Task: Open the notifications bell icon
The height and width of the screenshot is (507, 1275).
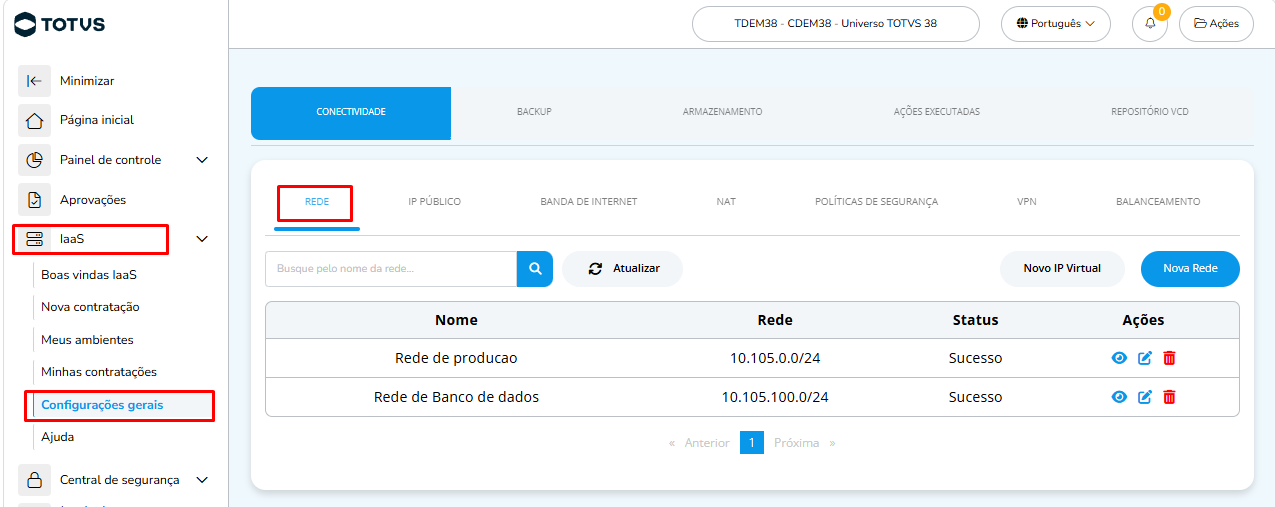Action: pos(1150,24)
